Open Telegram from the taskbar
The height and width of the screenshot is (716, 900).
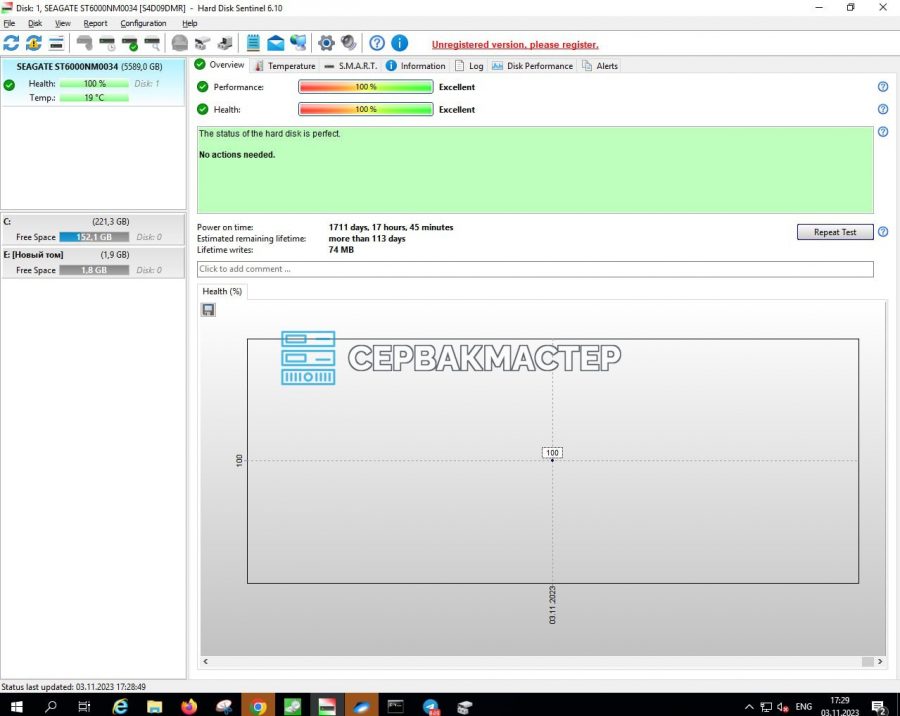[430, 706]
